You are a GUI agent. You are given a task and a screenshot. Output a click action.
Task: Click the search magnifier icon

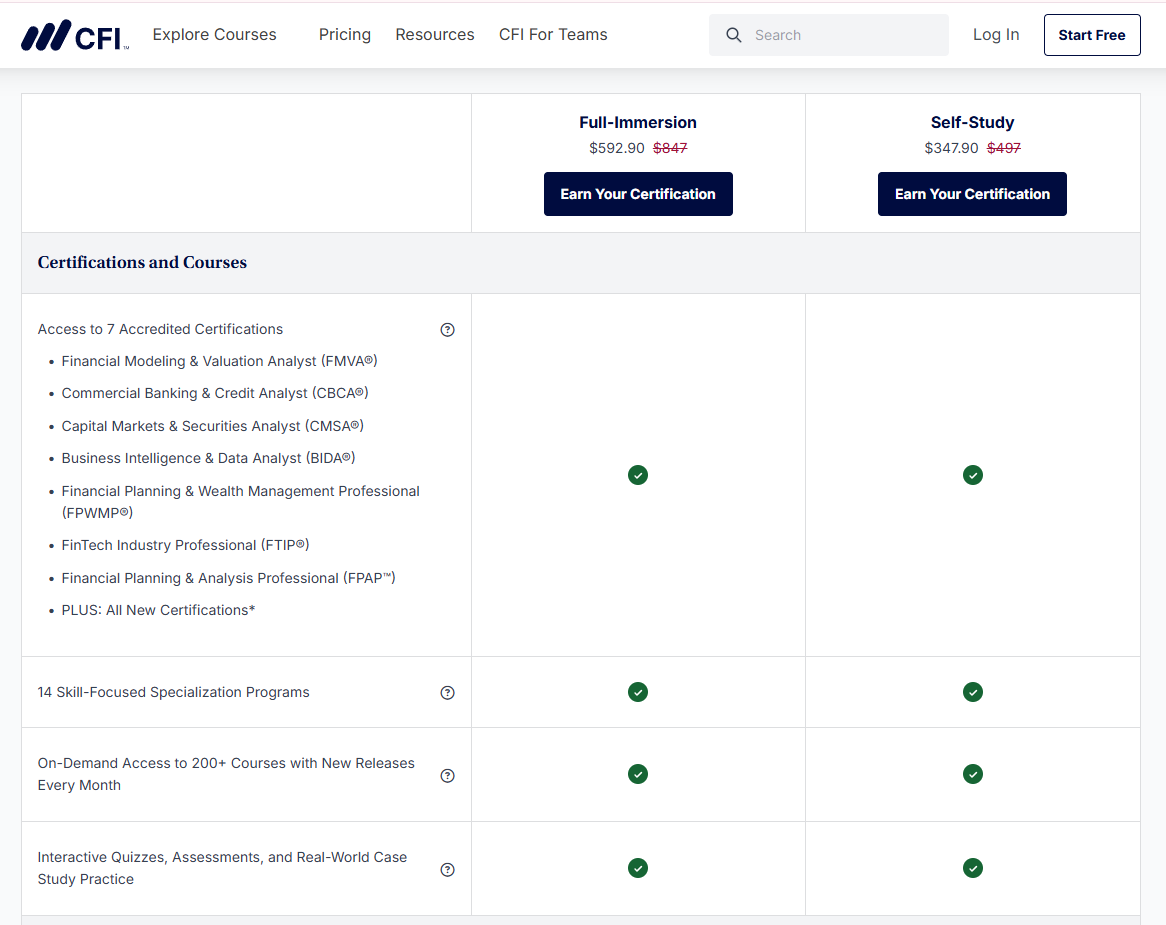(733, 35)
